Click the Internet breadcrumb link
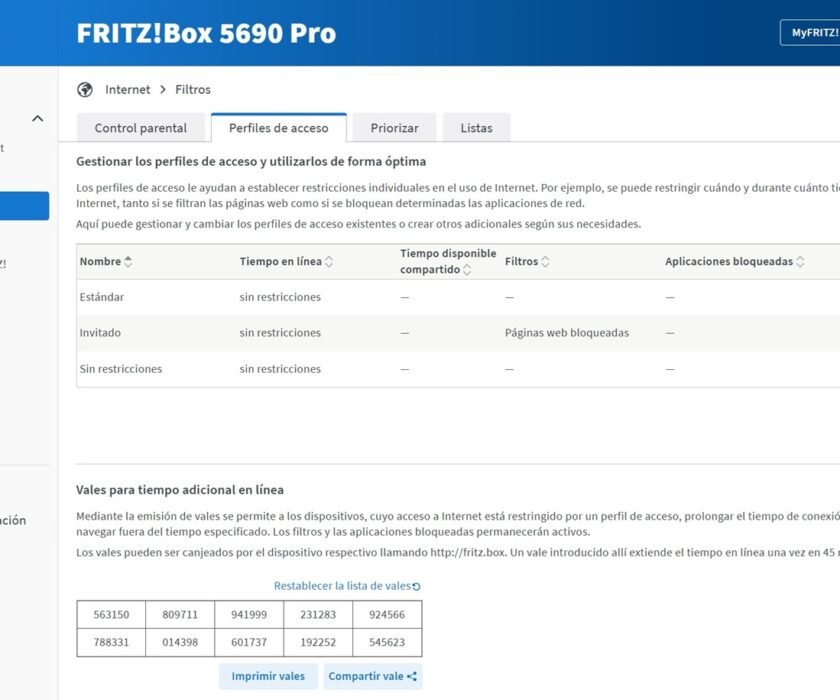The image size is (840, 700). pos(128,90)
